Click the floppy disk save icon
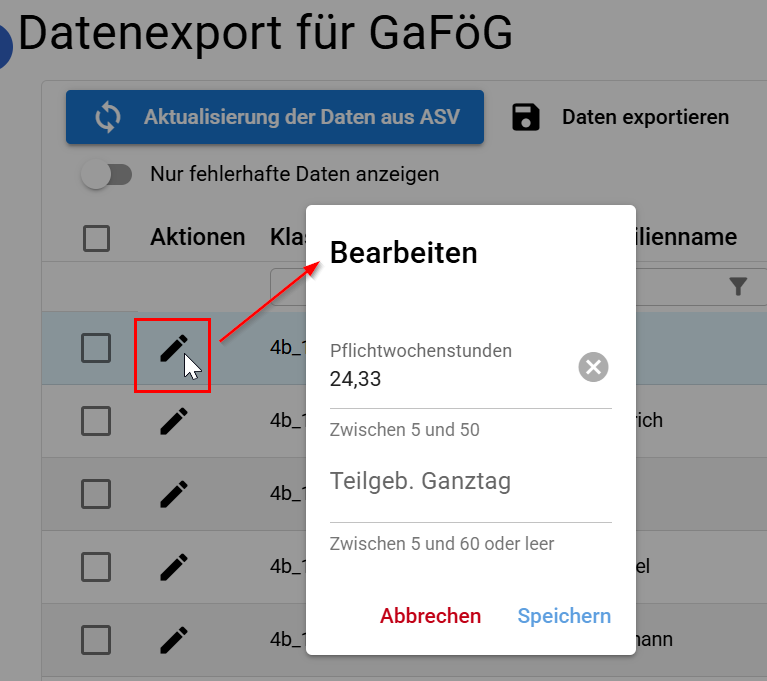The image size is (767, 681). click(526, 117)
